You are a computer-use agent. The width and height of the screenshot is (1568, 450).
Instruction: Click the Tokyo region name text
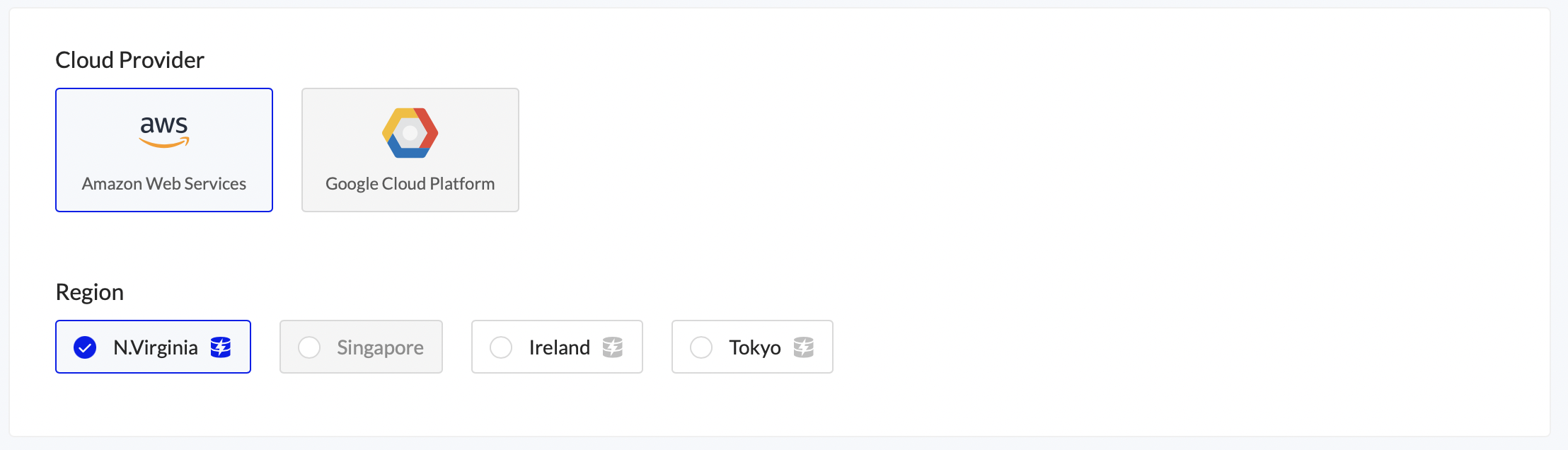(x=755, y=347)
